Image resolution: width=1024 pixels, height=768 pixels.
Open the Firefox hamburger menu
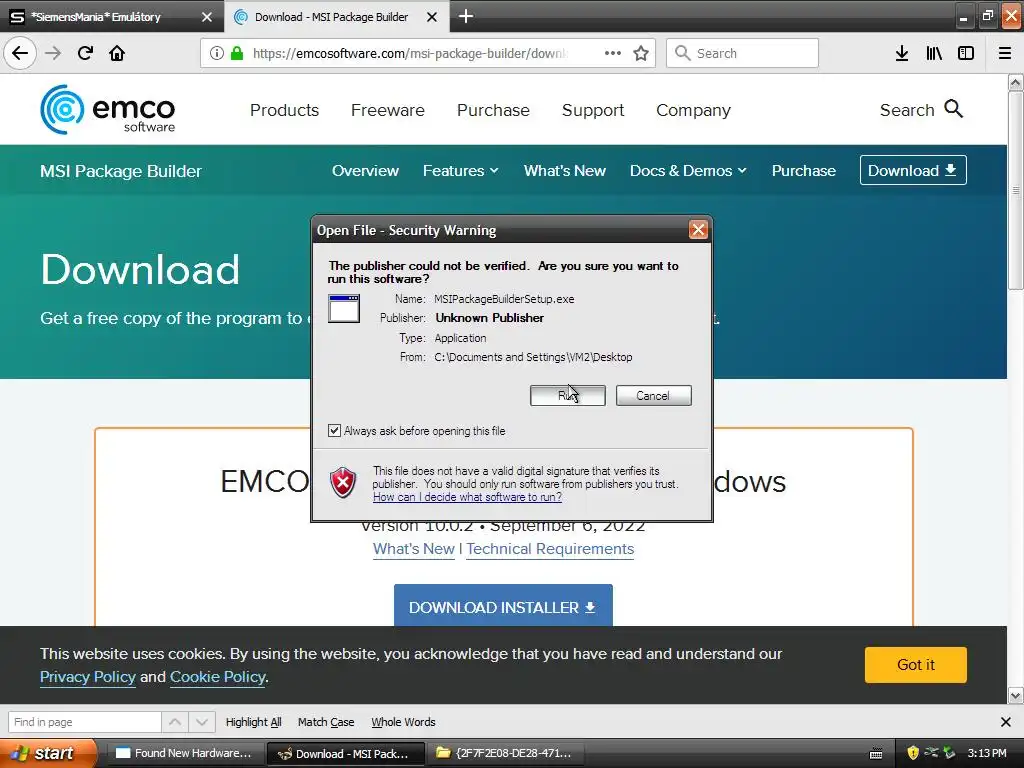pos(1005,53)
